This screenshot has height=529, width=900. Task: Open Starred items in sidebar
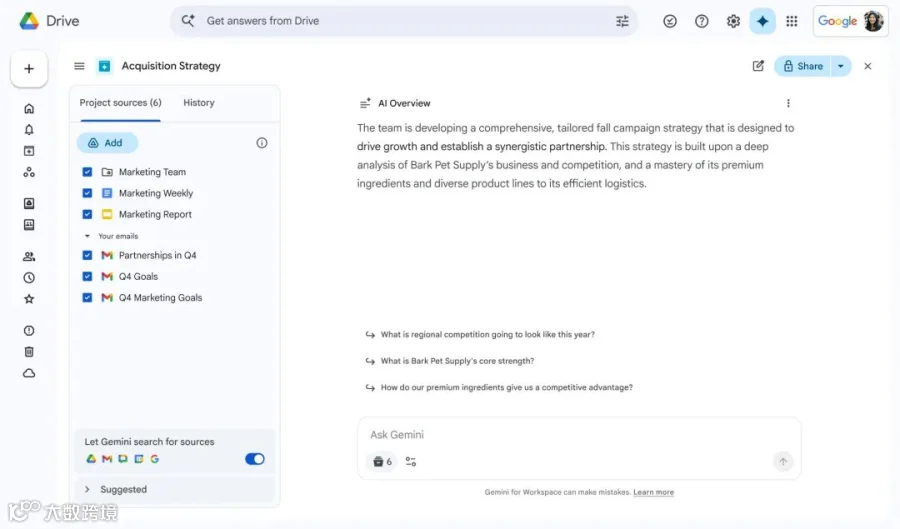(x=29, y=299)
